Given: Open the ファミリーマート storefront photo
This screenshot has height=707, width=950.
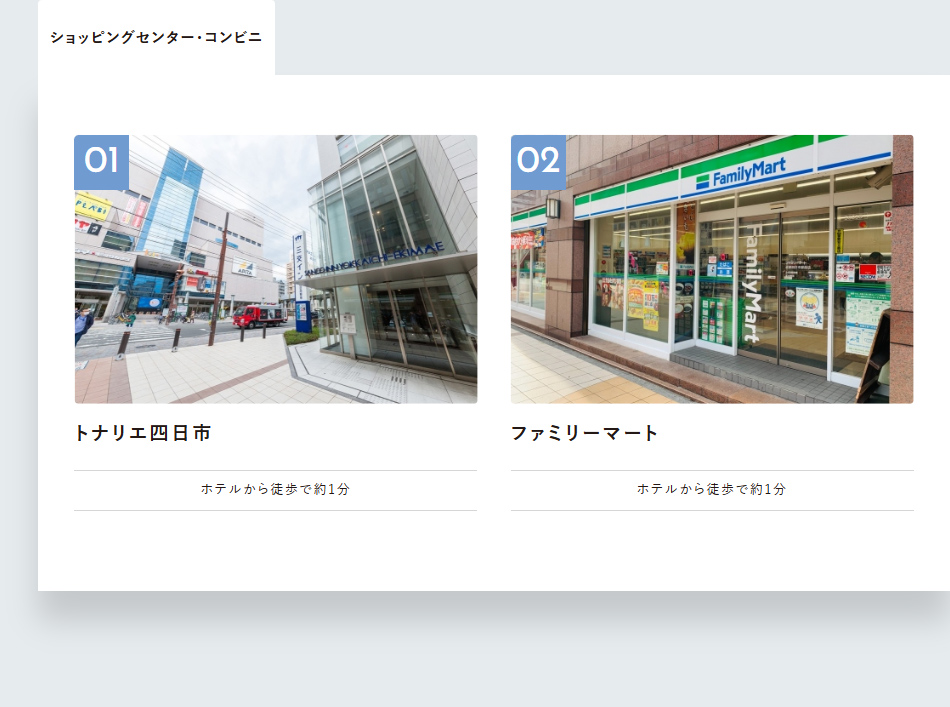Looking at the screenshot, I should click(x=712, y=269).
